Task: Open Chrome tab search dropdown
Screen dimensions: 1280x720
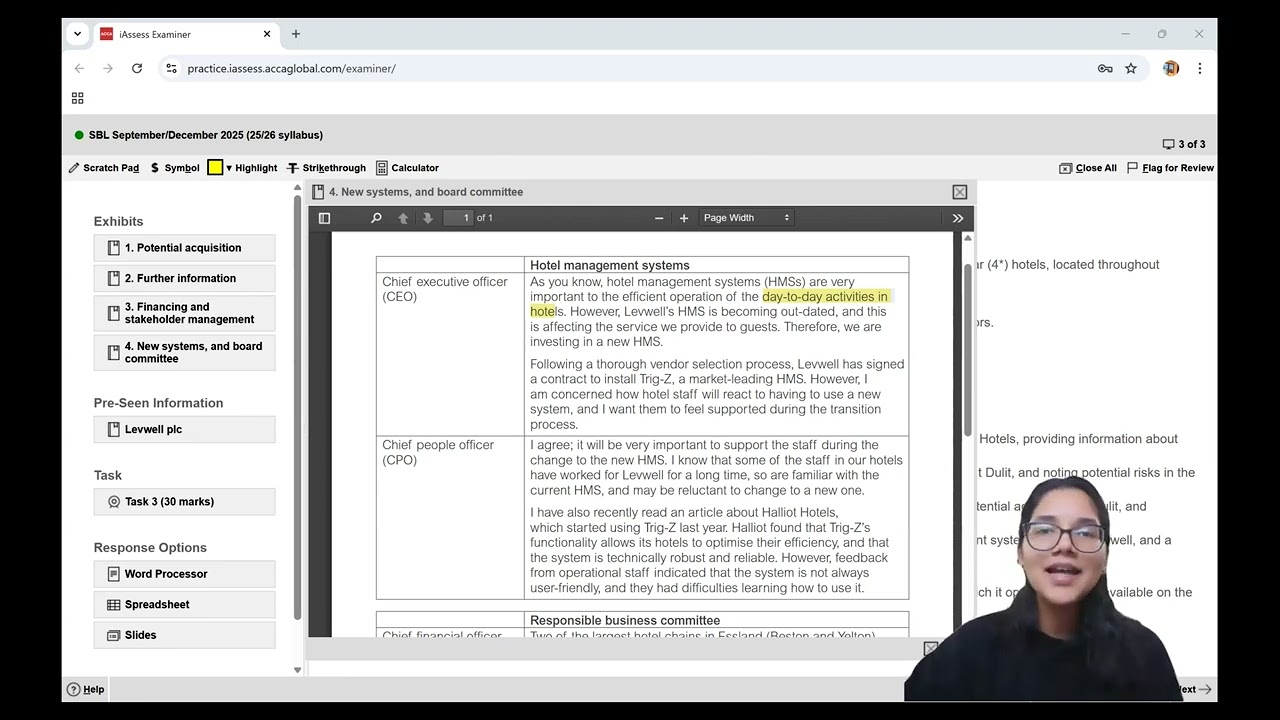Action: pos(77,34)
